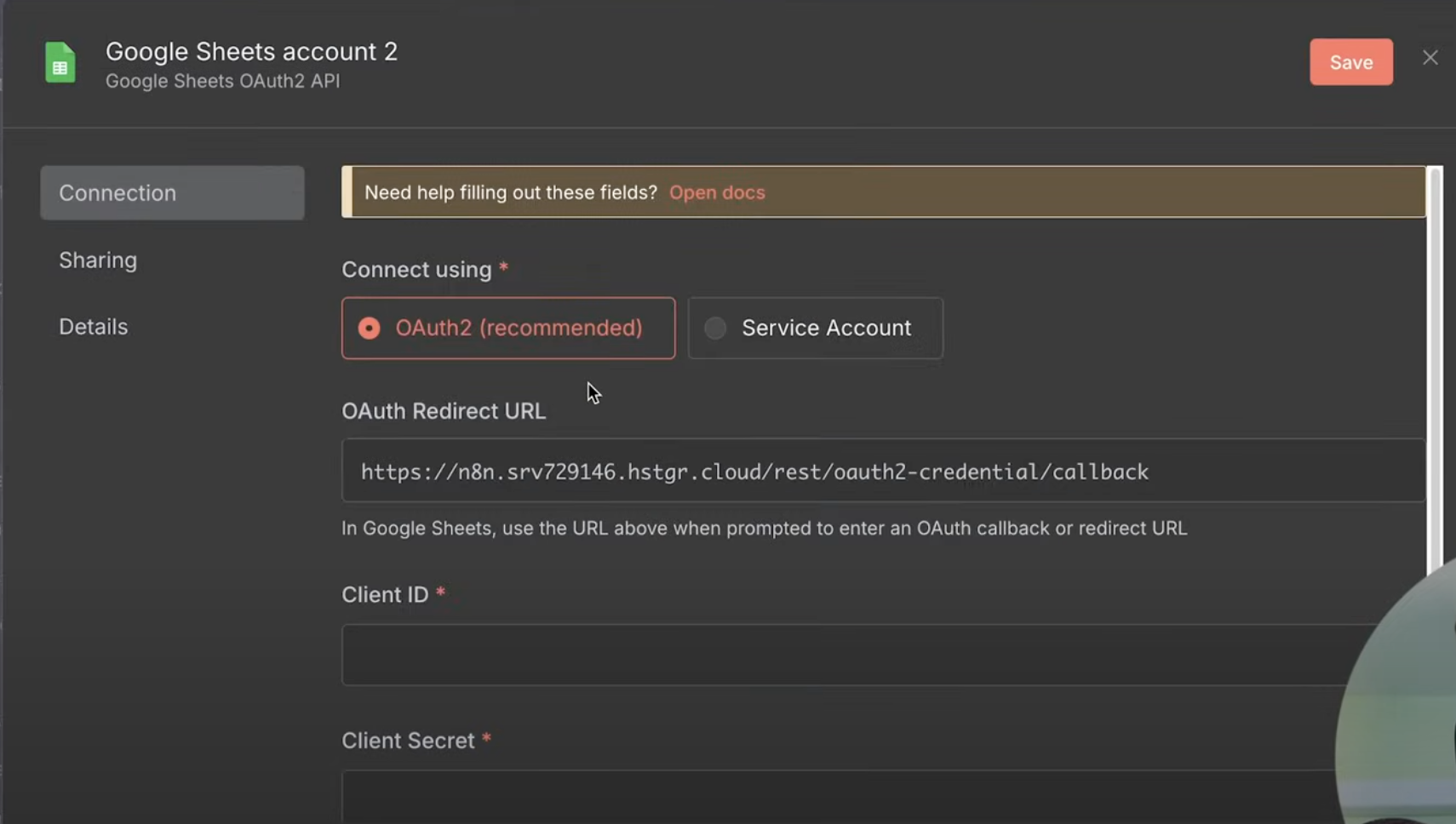Screen dimensions: 1456x824
Task: Go to the Details tab
Action: point(93,327)
